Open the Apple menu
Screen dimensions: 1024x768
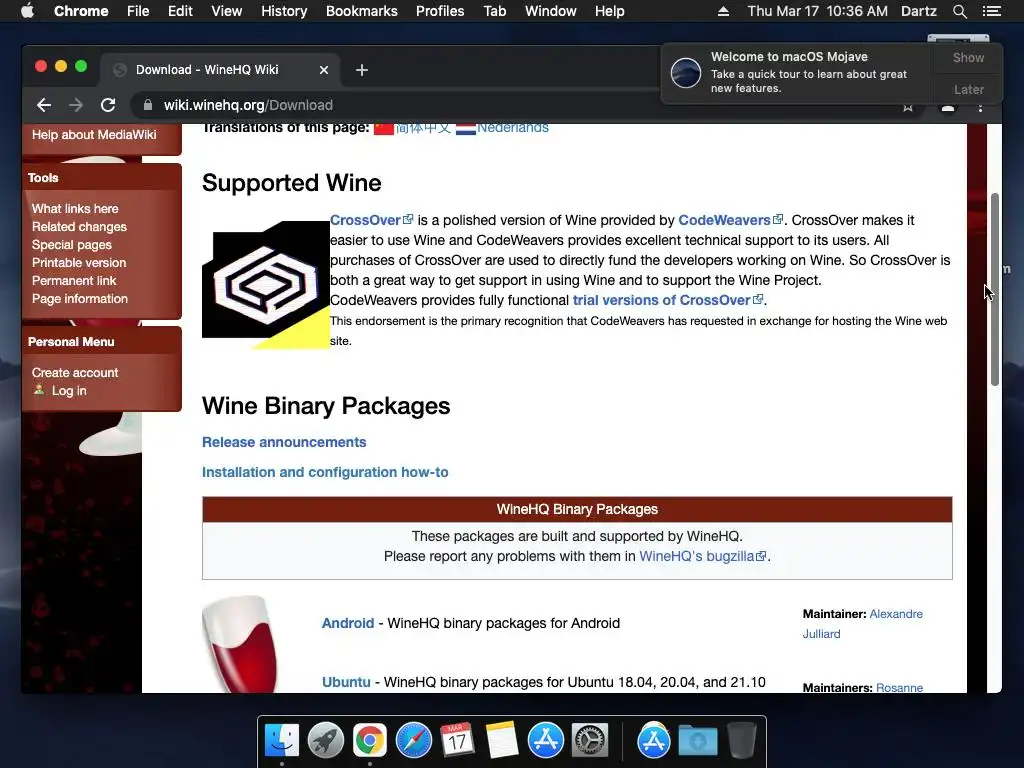tap(27, 11)
